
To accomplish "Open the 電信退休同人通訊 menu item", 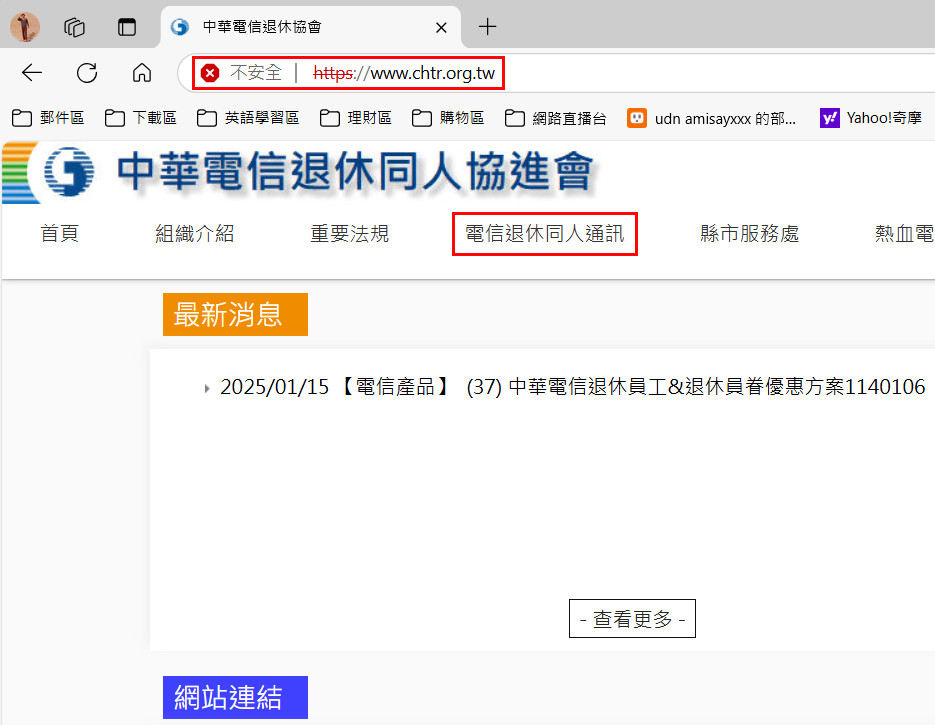I will click(545, 234).
